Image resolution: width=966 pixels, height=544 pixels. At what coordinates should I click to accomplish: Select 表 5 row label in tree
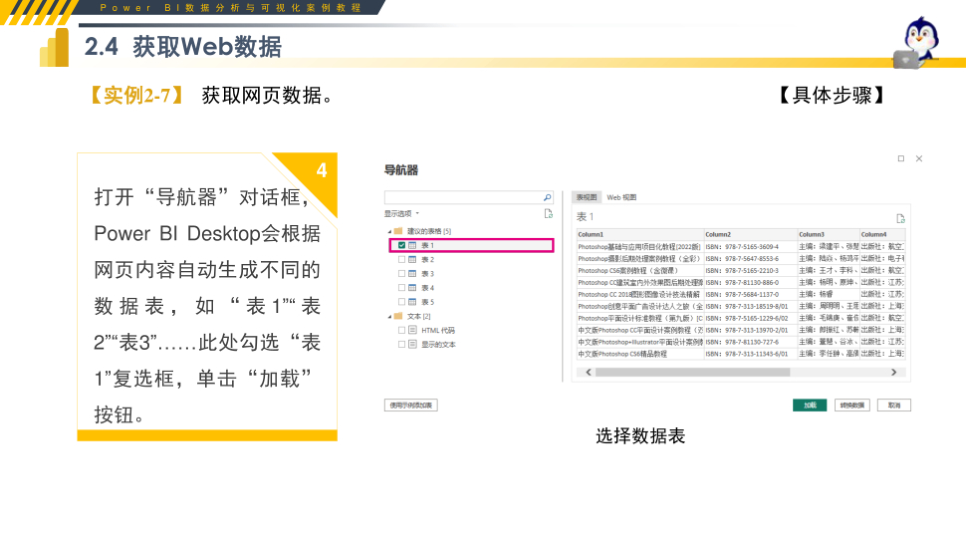pyautogui.click(x=428, y=302)
